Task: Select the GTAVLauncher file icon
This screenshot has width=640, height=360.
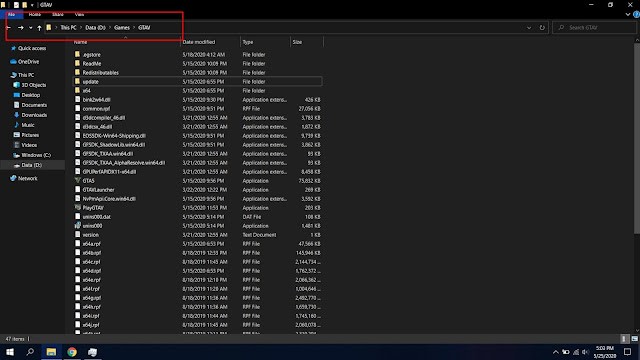Action: coord(77,189)
